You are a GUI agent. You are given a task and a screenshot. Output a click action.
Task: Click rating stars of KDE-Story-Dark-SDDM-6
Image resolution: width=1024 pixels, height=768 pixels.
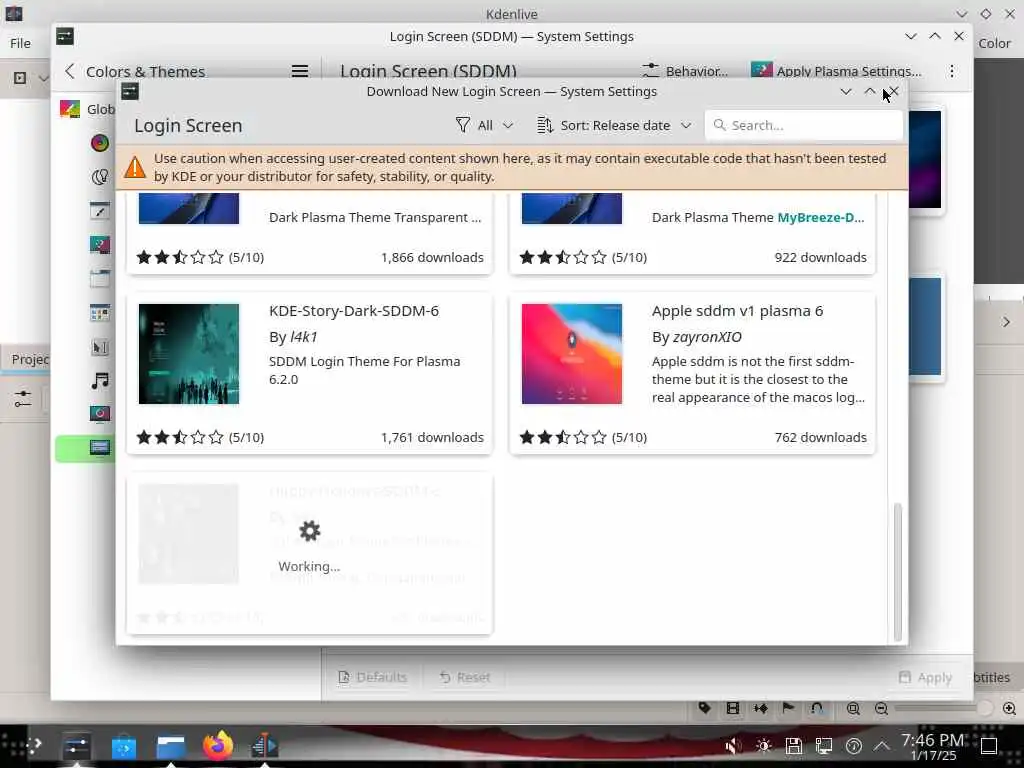[x=180, y=438]
